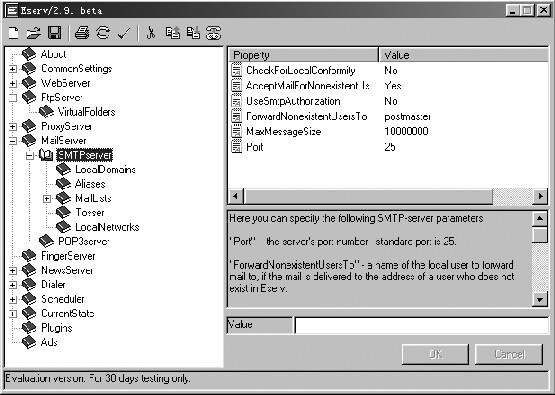
Task: Expand the ProxyServer tree node
Action: coord(12,126)
